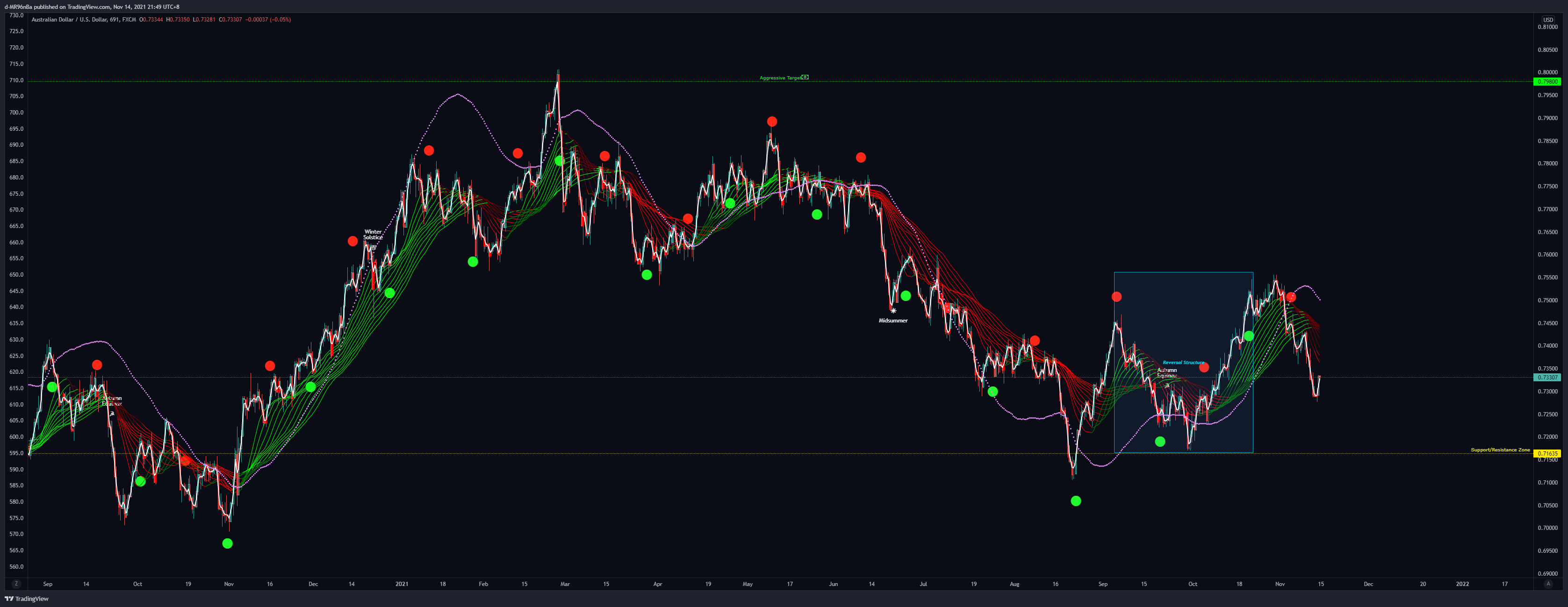This screenshot has height=607, width=1568.
Task: Click the close value C0.73307
Action: click(230, 20)
